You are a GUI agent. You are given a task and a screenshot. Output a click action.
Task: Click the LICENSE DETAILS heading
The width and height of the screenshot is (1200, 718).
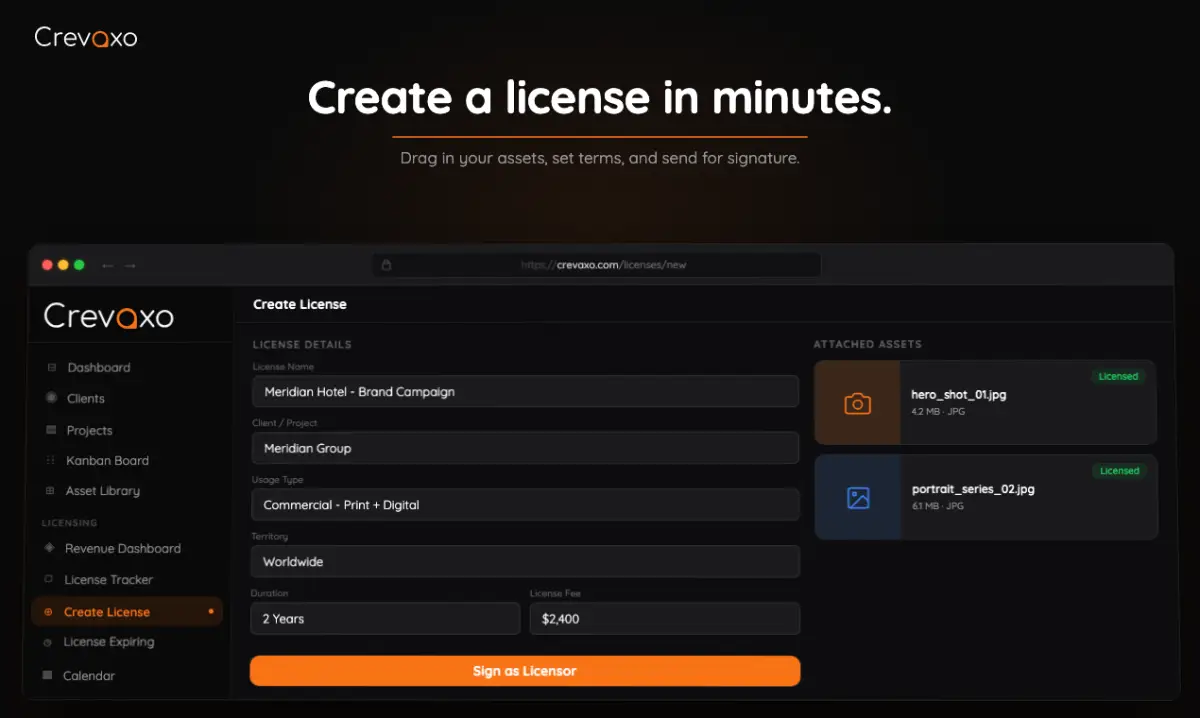point(302,344)
